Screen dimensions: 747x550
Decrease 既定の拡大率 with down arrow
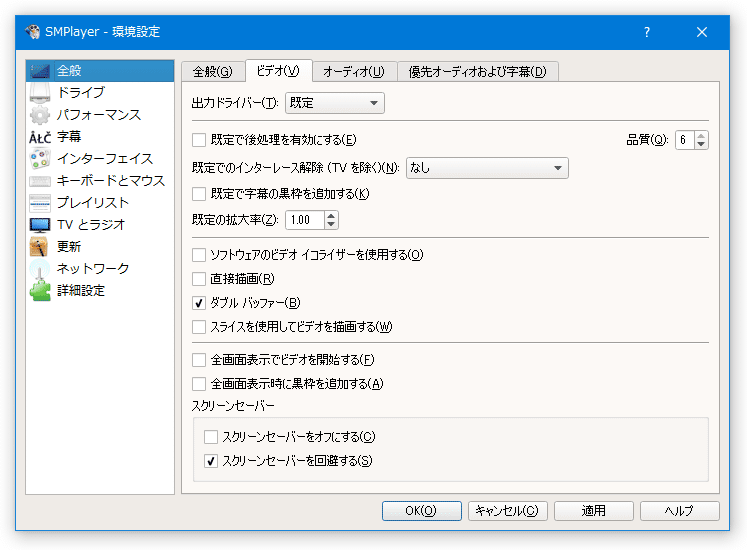331,224
